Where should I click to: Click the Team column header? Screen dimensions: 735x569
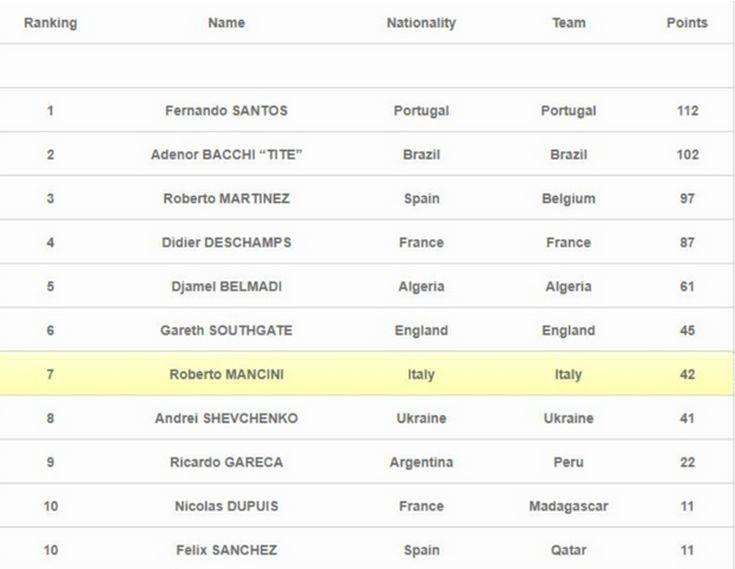[x=569, y=22]
